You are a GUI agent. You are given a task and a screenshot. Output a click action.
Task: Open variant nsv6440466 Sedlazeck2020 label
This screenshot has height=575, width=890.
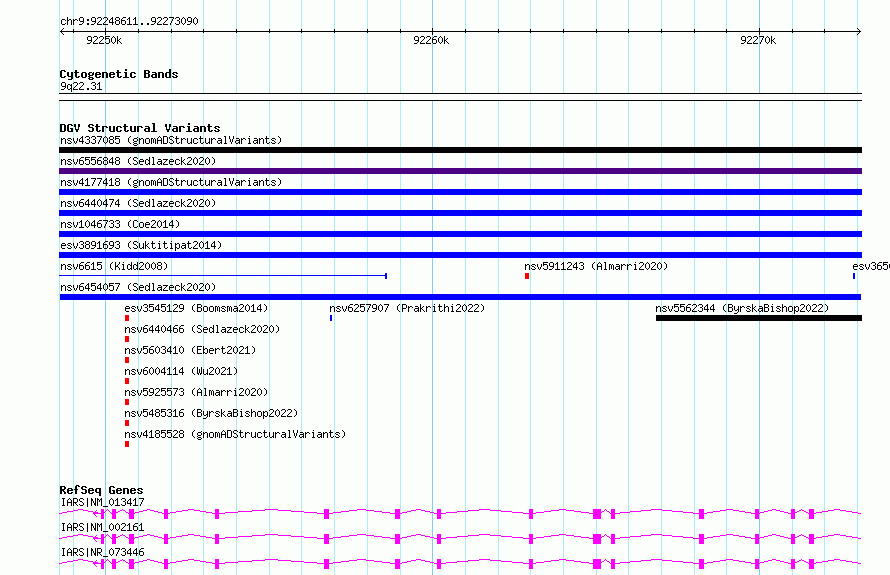click(x=202, y=329)
